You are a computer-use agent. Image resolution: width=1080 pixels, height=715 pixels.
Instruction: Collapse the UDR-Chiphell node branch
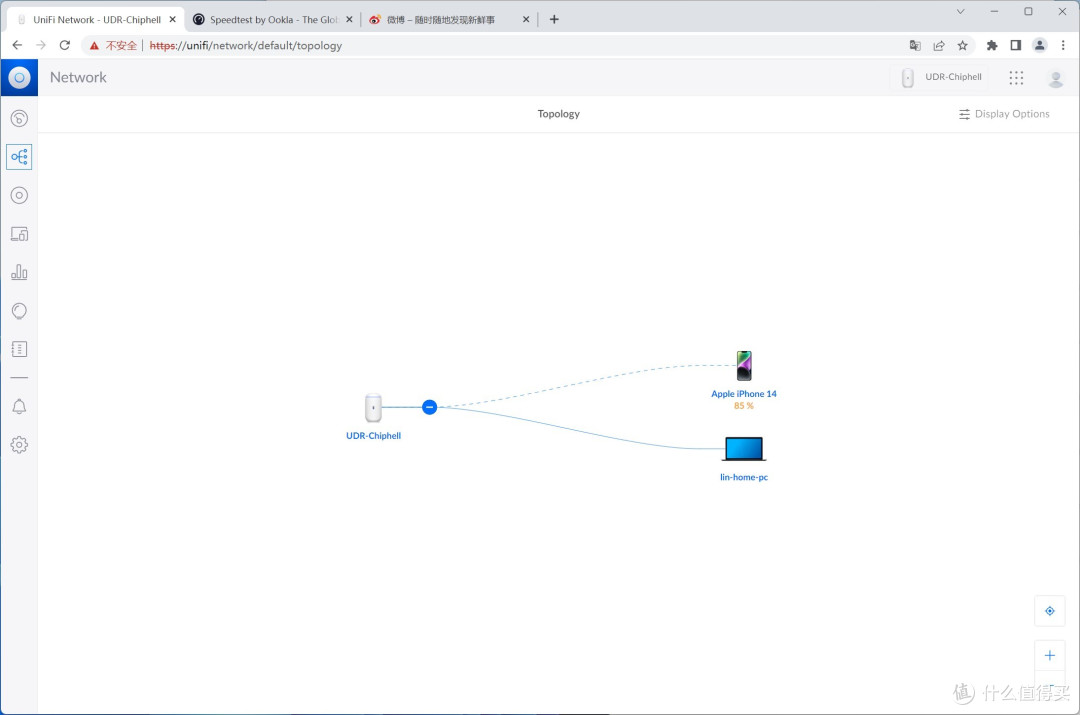pyautogui.click(x=429, y=407)
